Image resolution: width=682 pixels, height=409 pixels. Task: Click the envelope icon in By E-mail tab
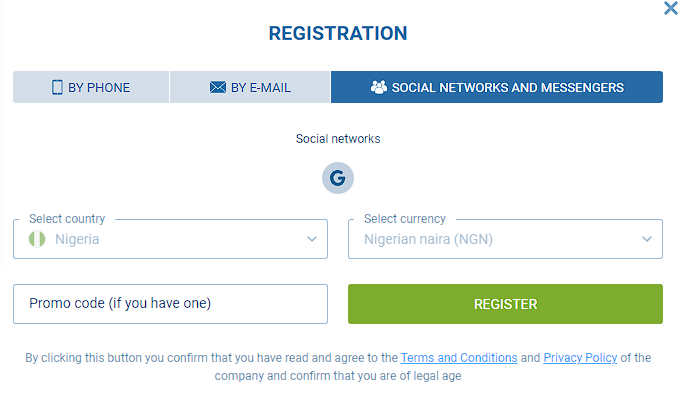(218, 87)
